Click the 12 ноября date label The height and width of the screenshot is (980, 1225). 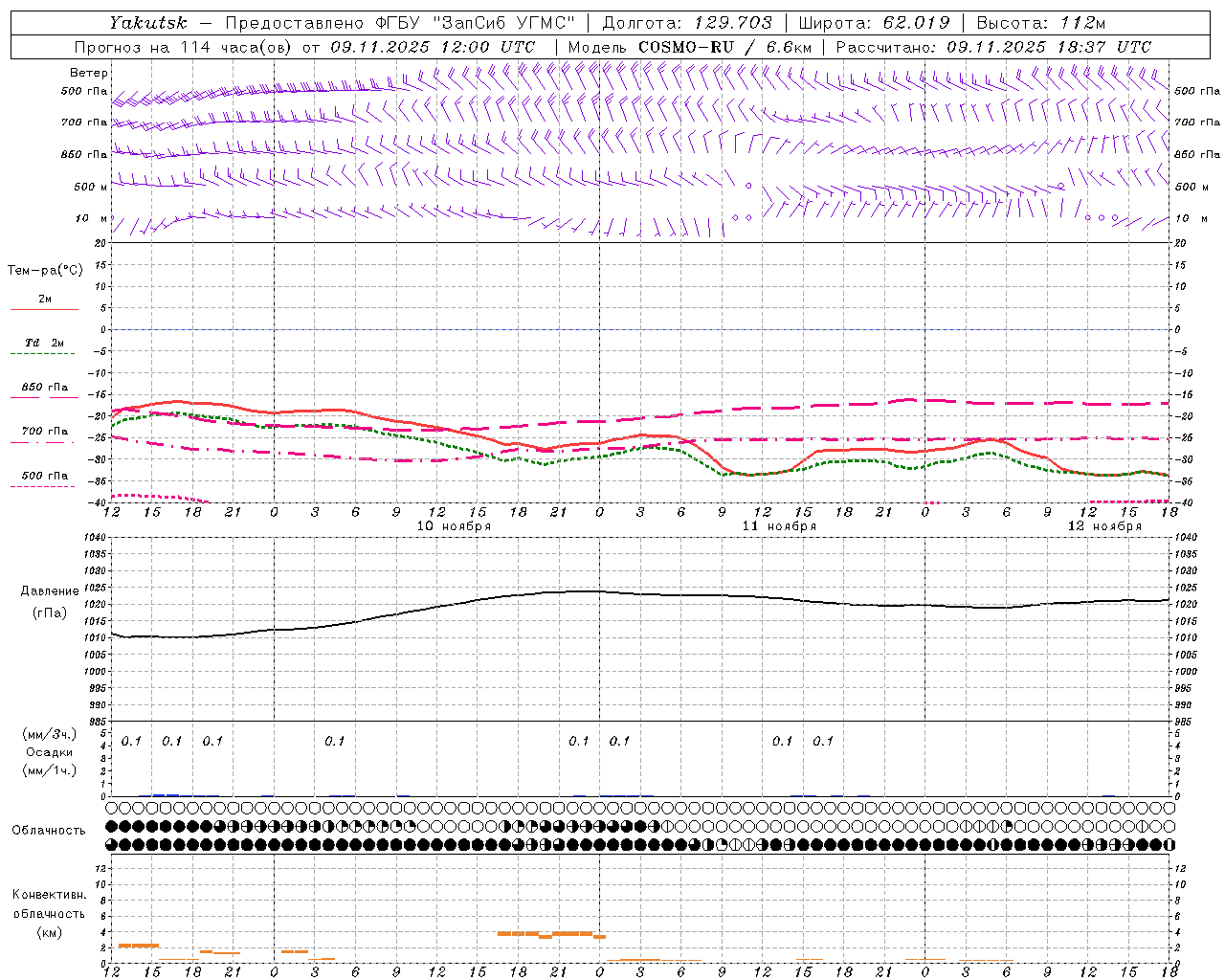(x=1104, y=526)
